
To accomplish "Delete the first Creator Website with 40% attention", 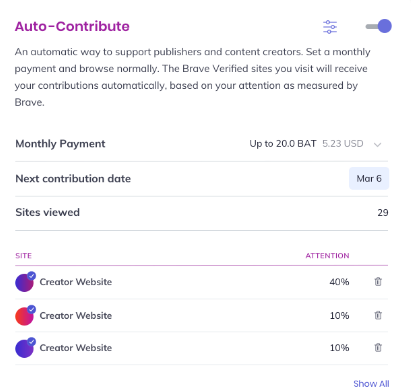I will (378, 282).
